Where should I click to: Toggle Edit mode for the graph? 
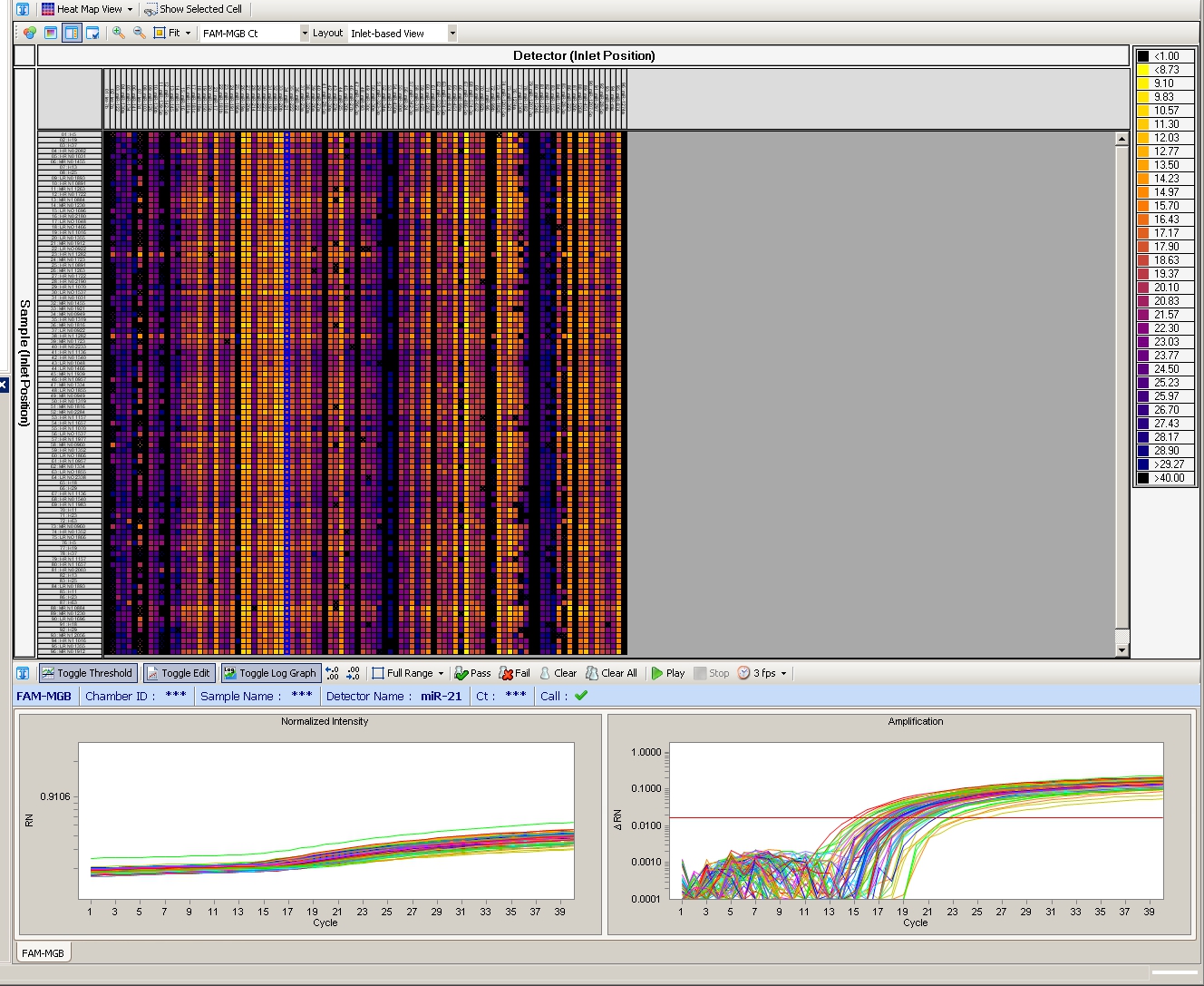[x=179, y=673]
